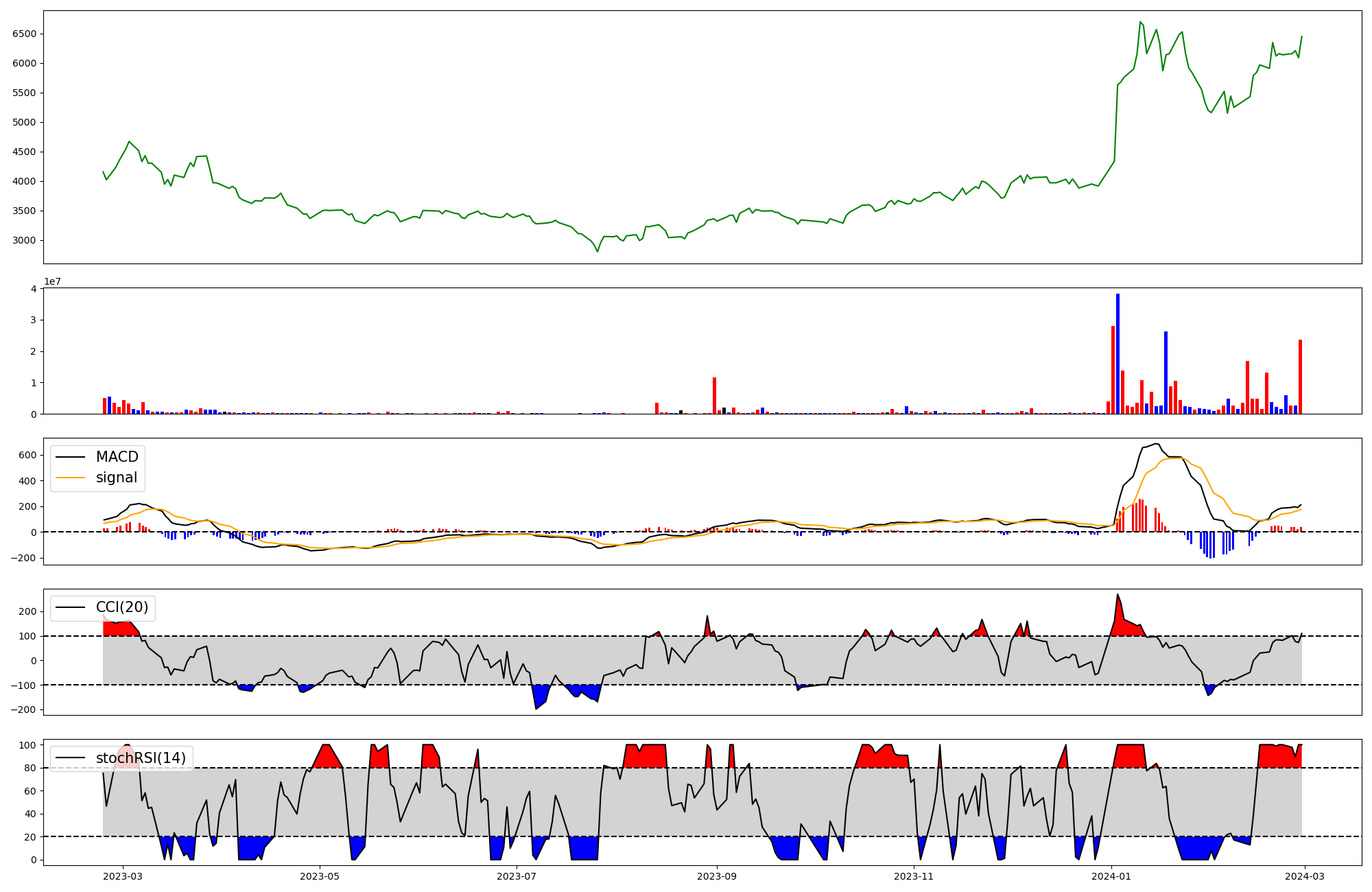The height and width of the screenshot is (892, 1372).
Task: Click the stochRSI(14) legend entry
Action: [x=141, y=758]
